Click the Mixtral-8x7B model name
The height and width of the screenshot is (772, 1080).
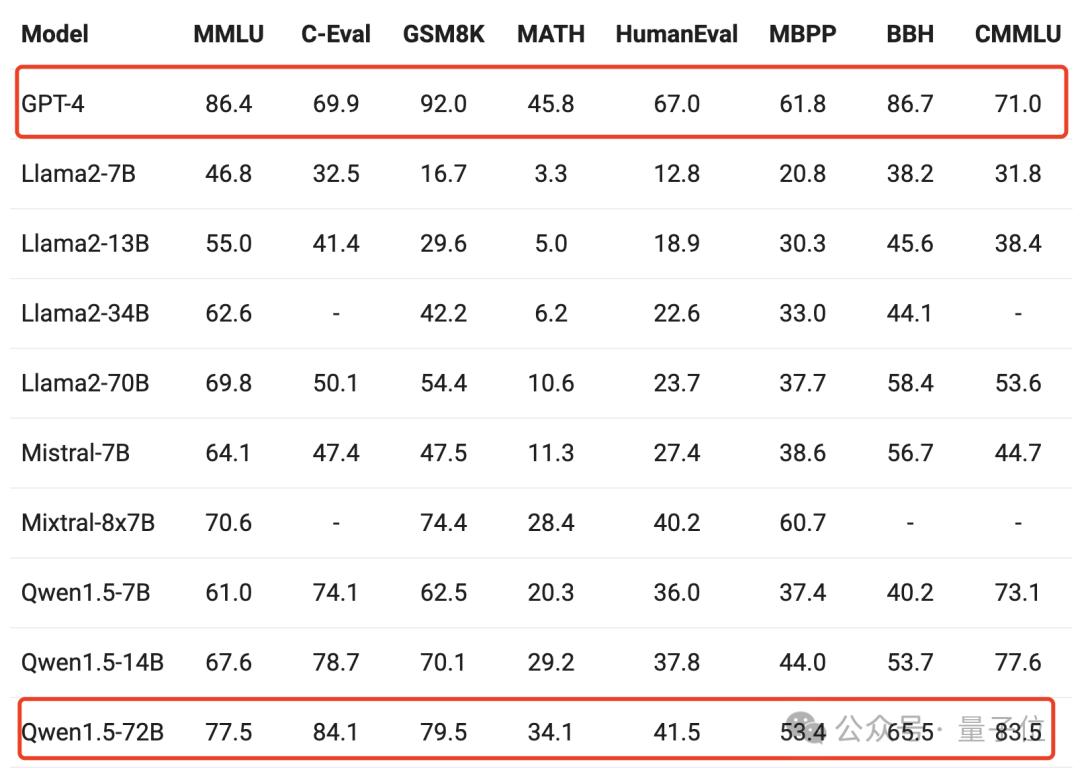(87, 523)
